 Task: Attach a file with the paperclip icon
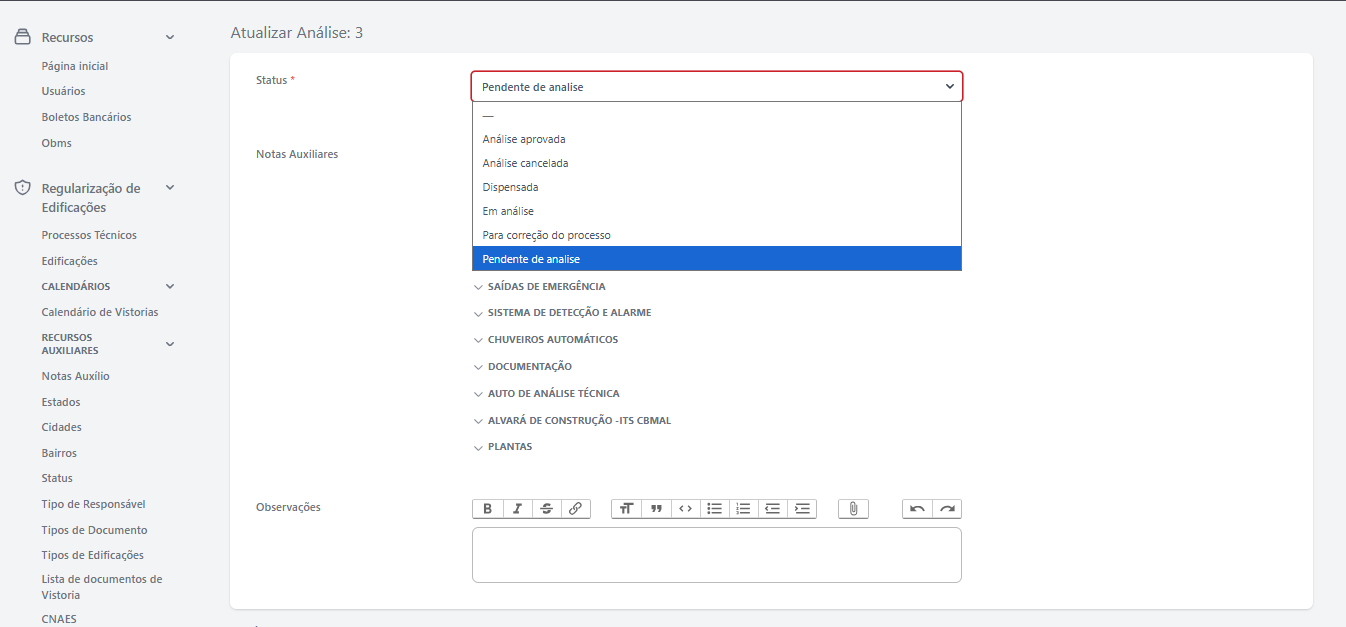pos(853,509)
